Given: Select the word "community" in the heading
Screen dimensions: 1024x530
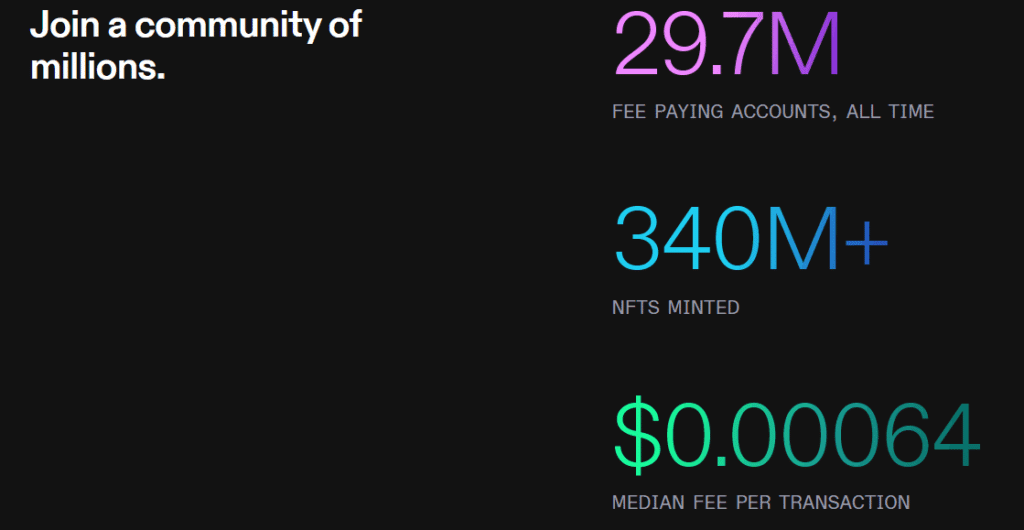Looking at the screenshot, I should pyautogui.click(x=229, y=25).
